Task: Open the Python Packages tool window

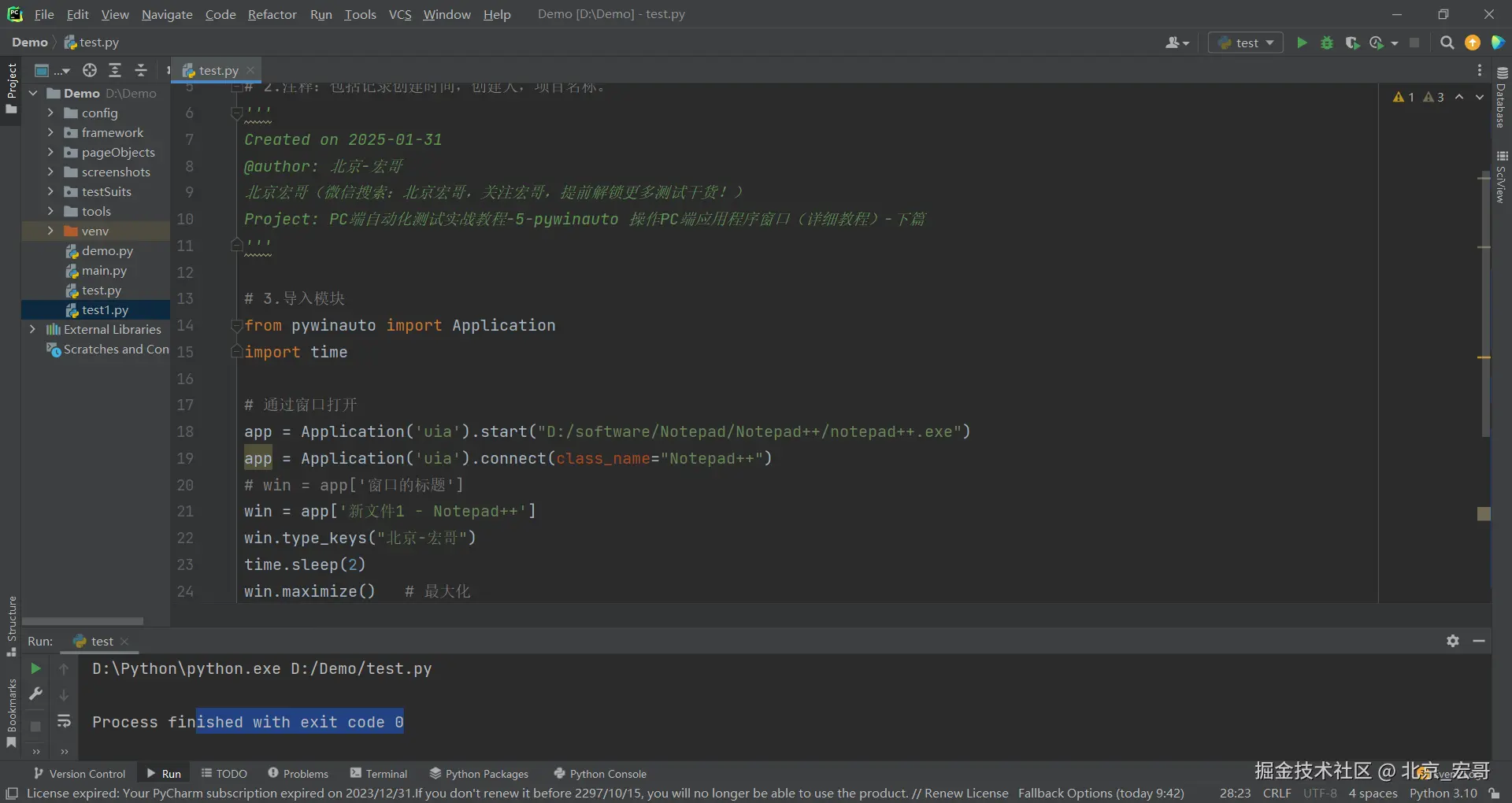Action: tap(480, 774)
